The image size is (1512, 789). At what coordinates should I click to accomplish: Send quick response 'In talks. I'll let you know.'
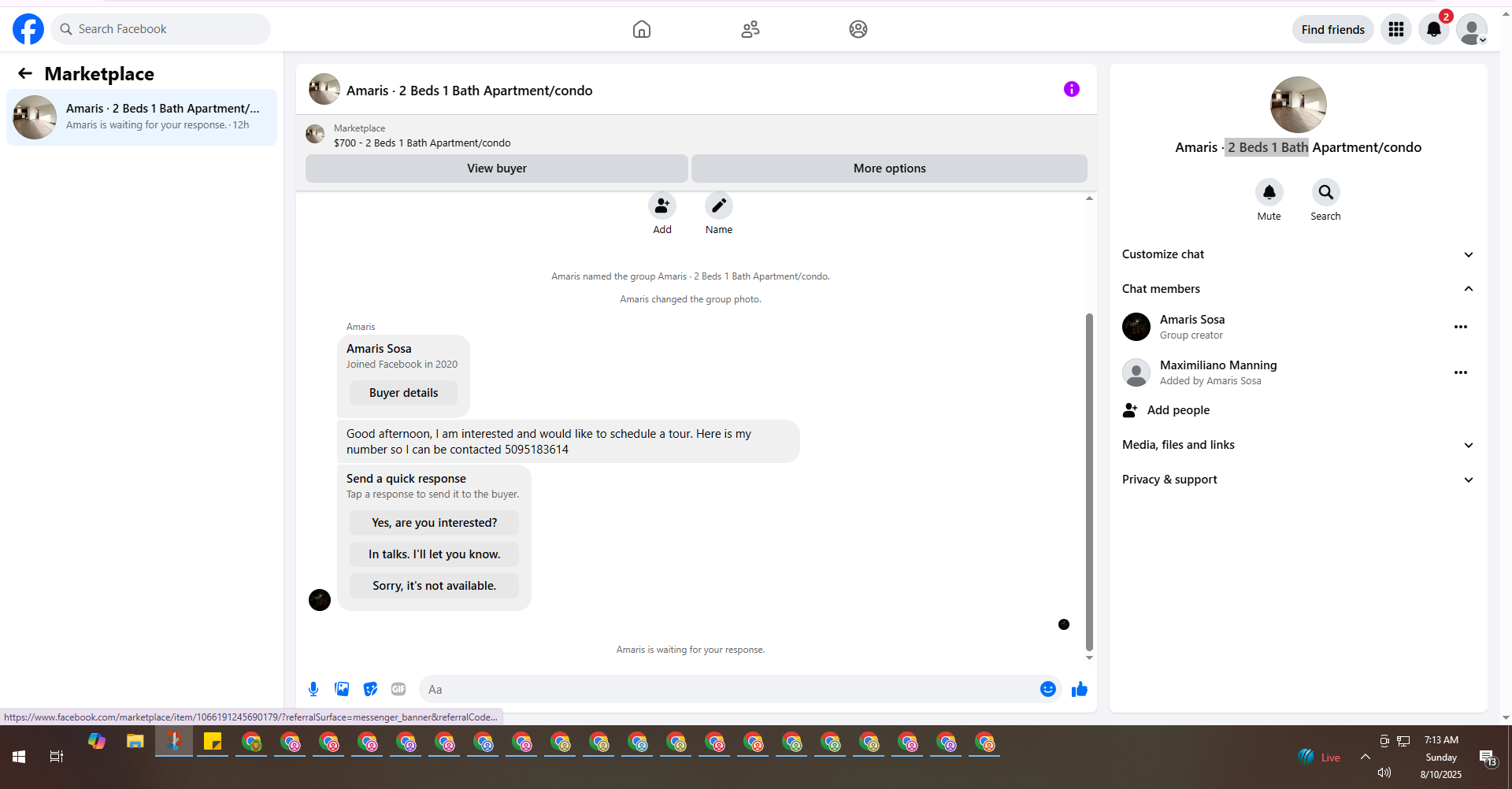[x=434, y=554]
